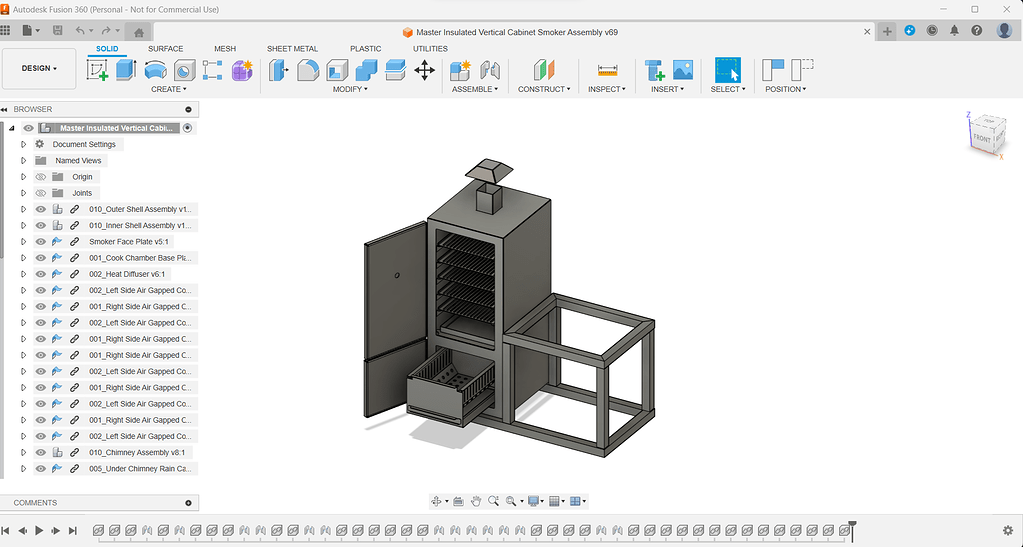
Task: Hide the 010_Chimney Assembly v8:1 component
Action: coord(40,452)
